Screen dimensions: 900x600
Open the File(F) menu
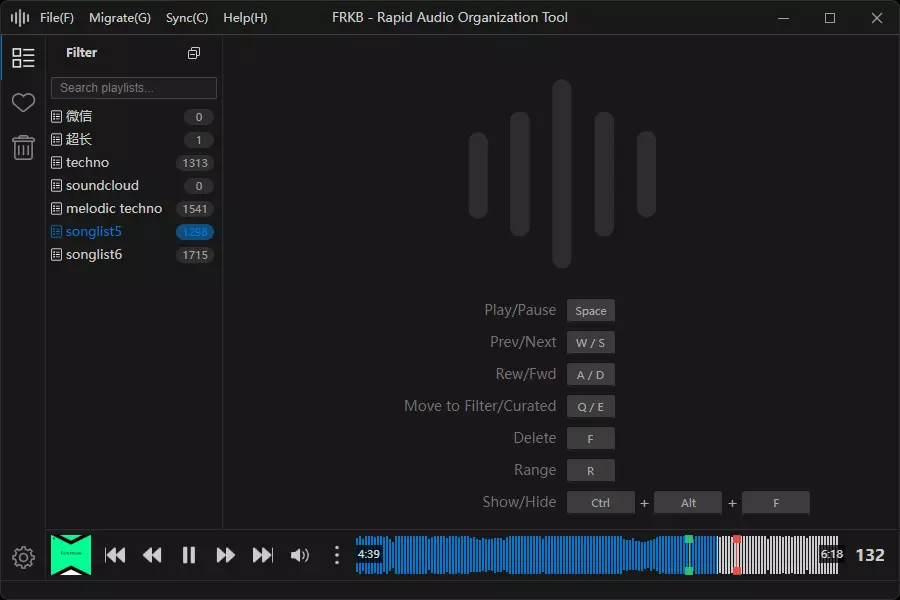pos(57,18)
